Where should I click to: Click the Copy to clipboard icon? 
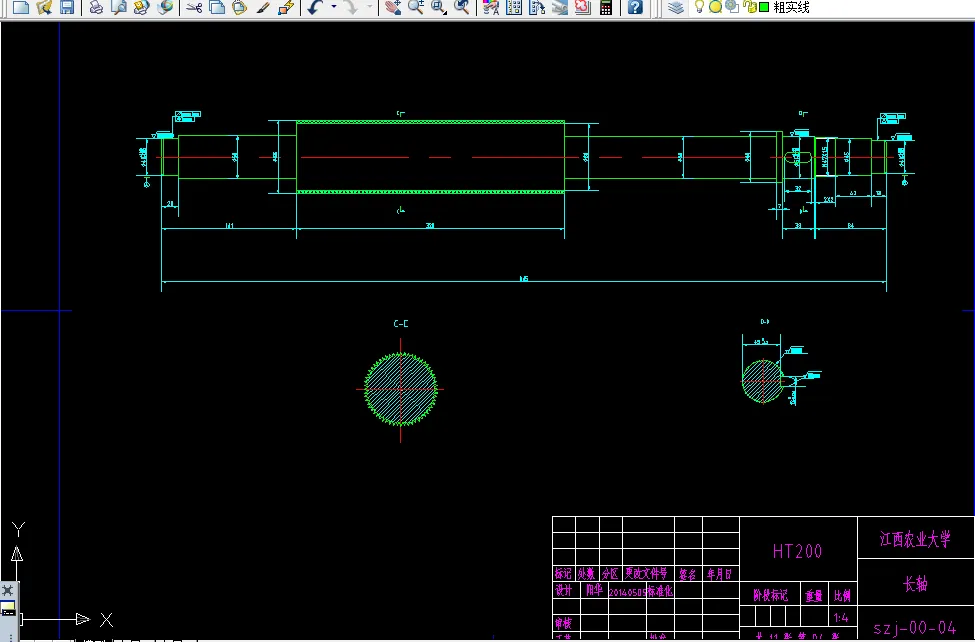[x=217, y=7]
